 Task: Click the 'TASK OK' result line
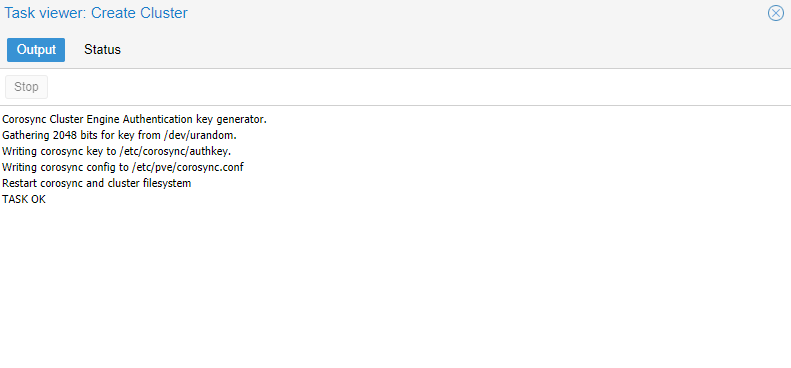pos(24,199)
